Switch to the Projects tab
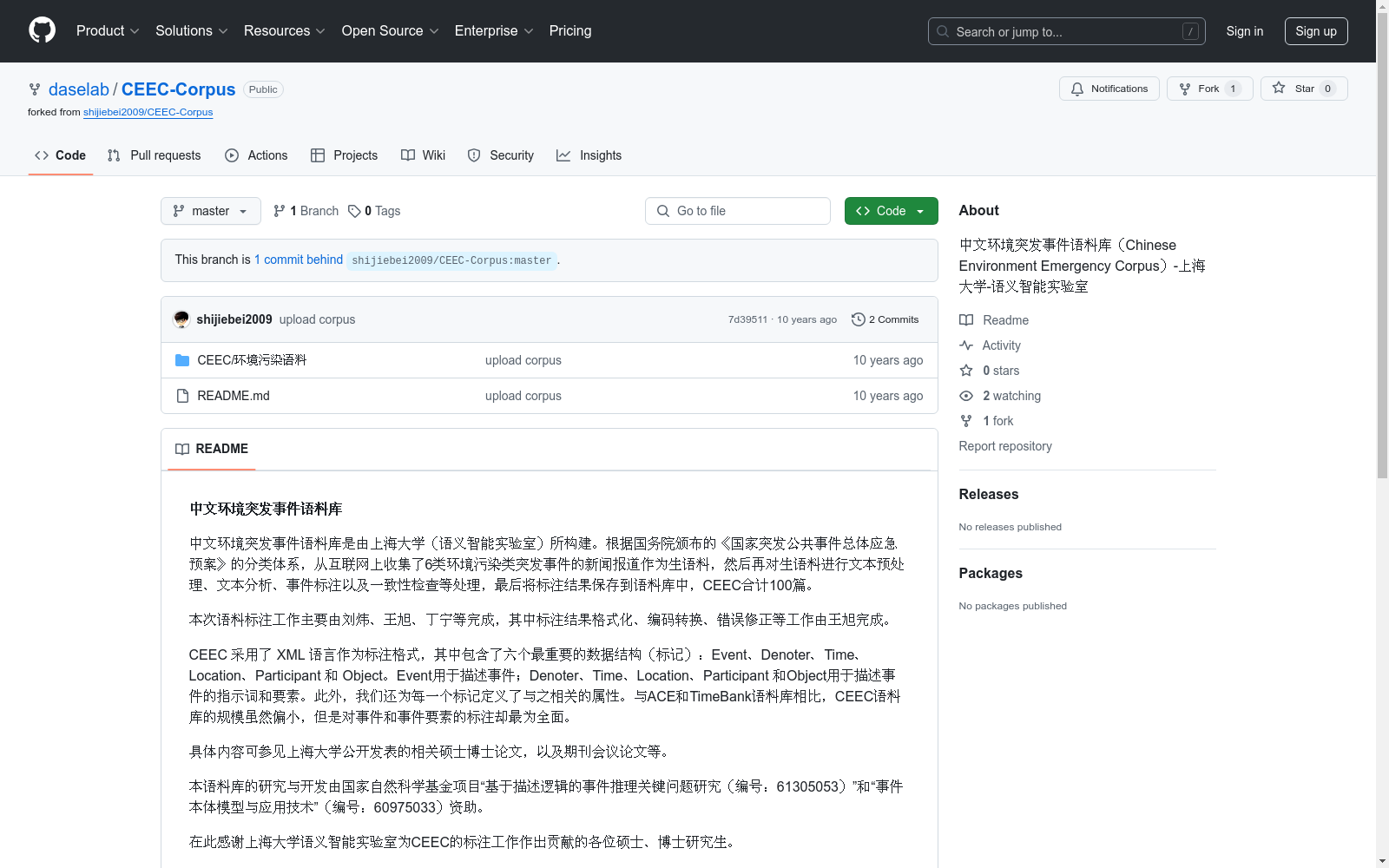The image size is (1389, 868). coord(345,155)
